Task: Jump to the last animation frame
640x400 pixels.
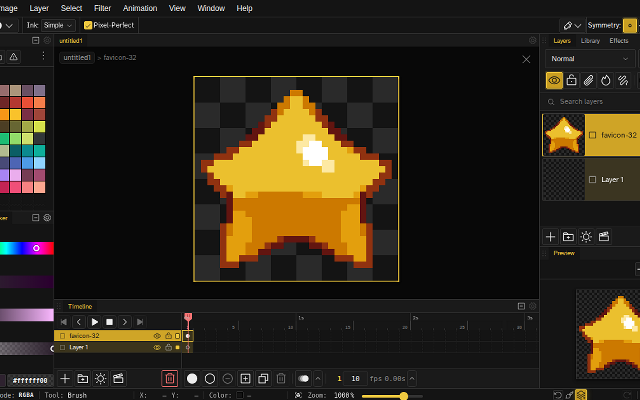Action: [140, 322]
